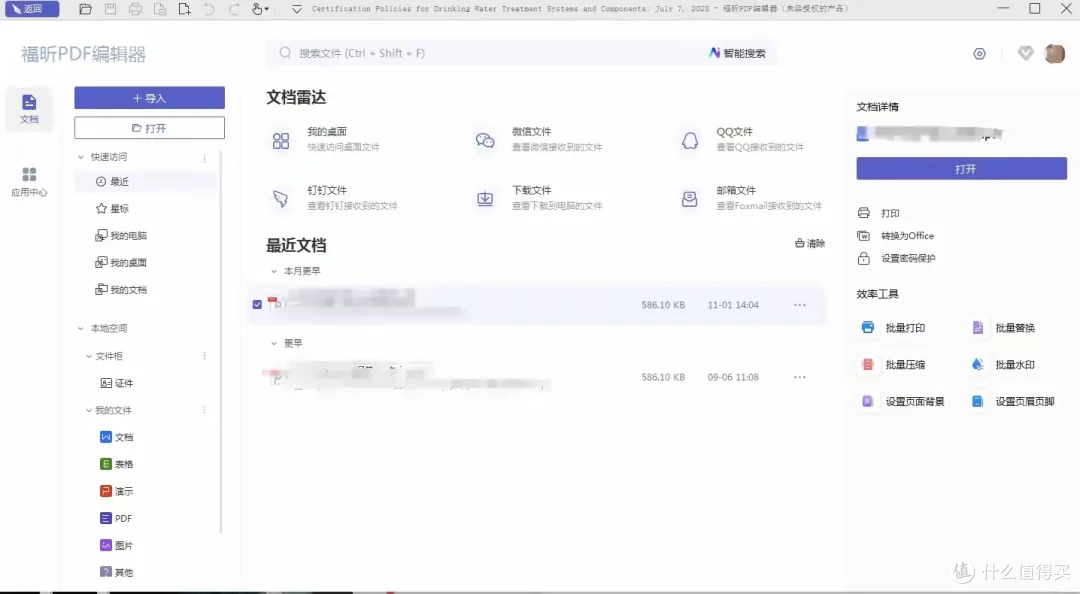Open 我的文件 more options dots
The image size is (1080, 594).
pos(205,410)
